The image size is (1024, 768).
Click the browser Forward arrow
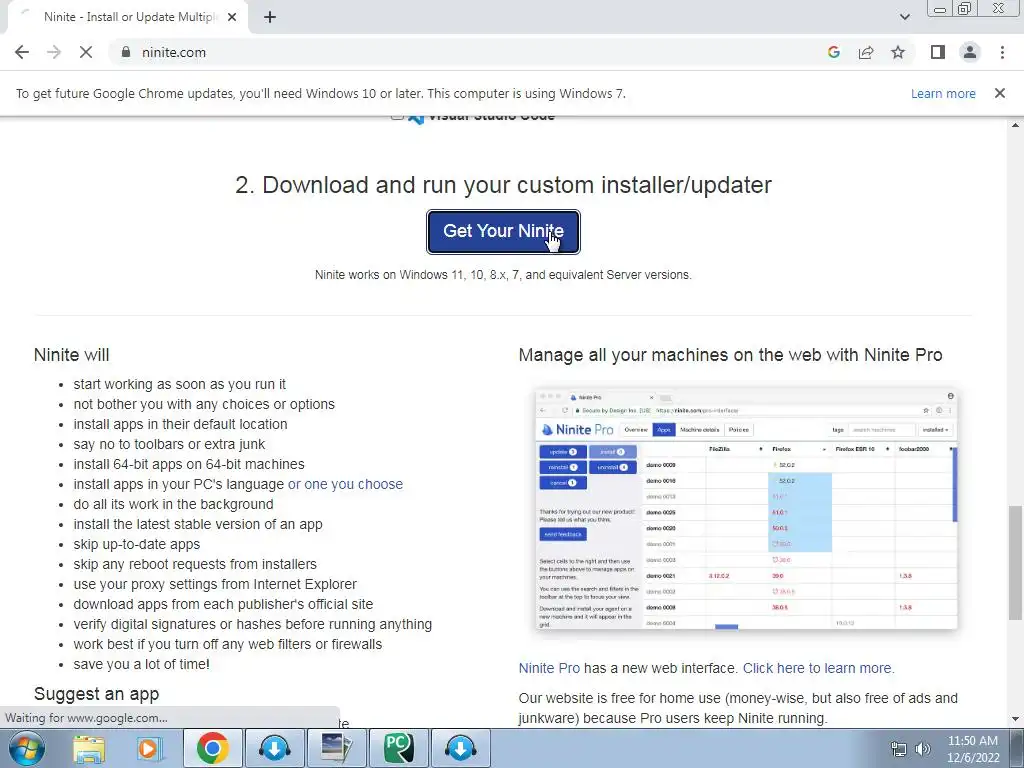(x=54, y=52)
